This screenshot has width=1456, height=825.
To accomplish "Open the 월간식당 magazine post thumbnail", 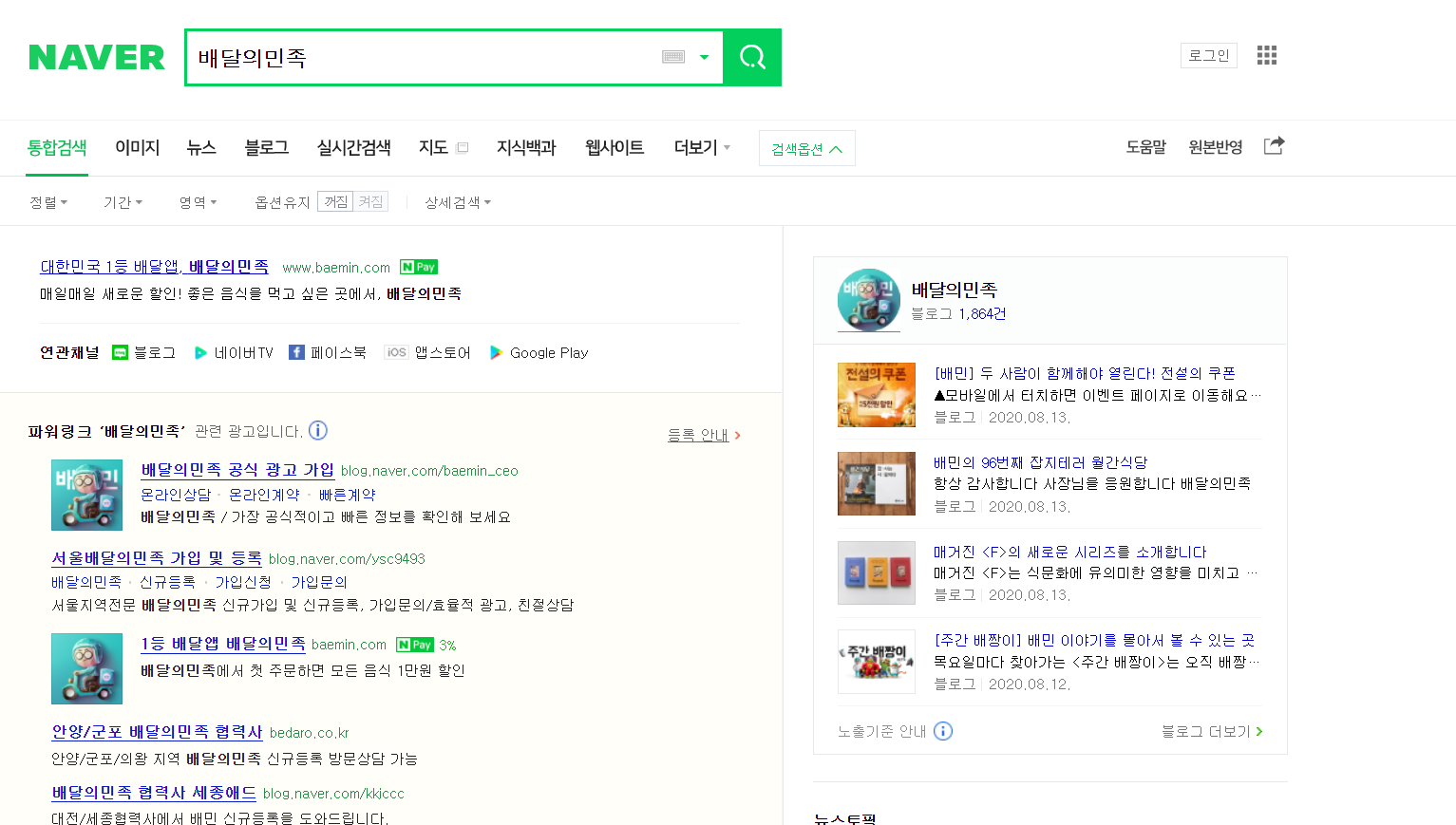I will (877, 483).
